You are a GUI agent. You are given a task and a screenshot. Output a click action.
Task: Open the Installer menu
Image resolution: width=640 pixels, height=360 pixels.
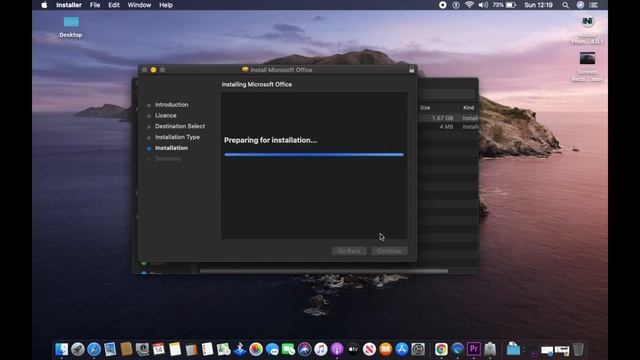pos(69,5)
